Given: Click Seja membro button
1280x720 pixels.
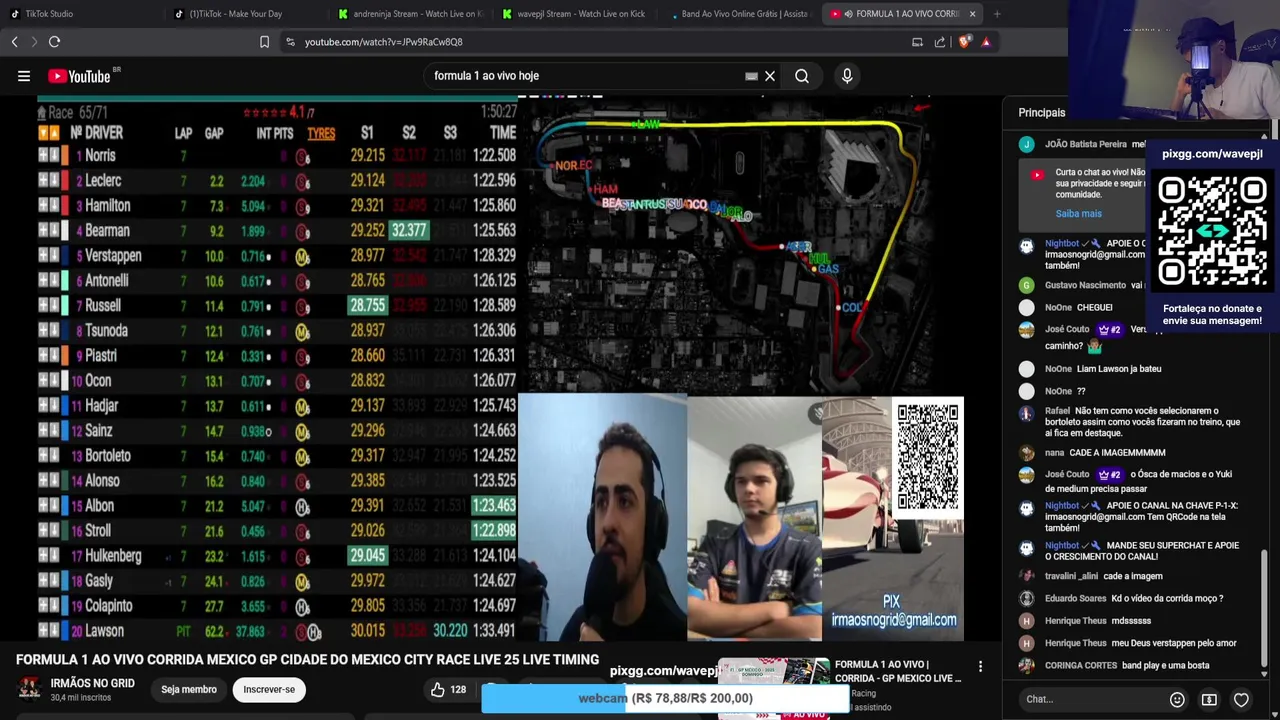Looking at the screenshot, I should pyautogui.click(x=189, y=689).
